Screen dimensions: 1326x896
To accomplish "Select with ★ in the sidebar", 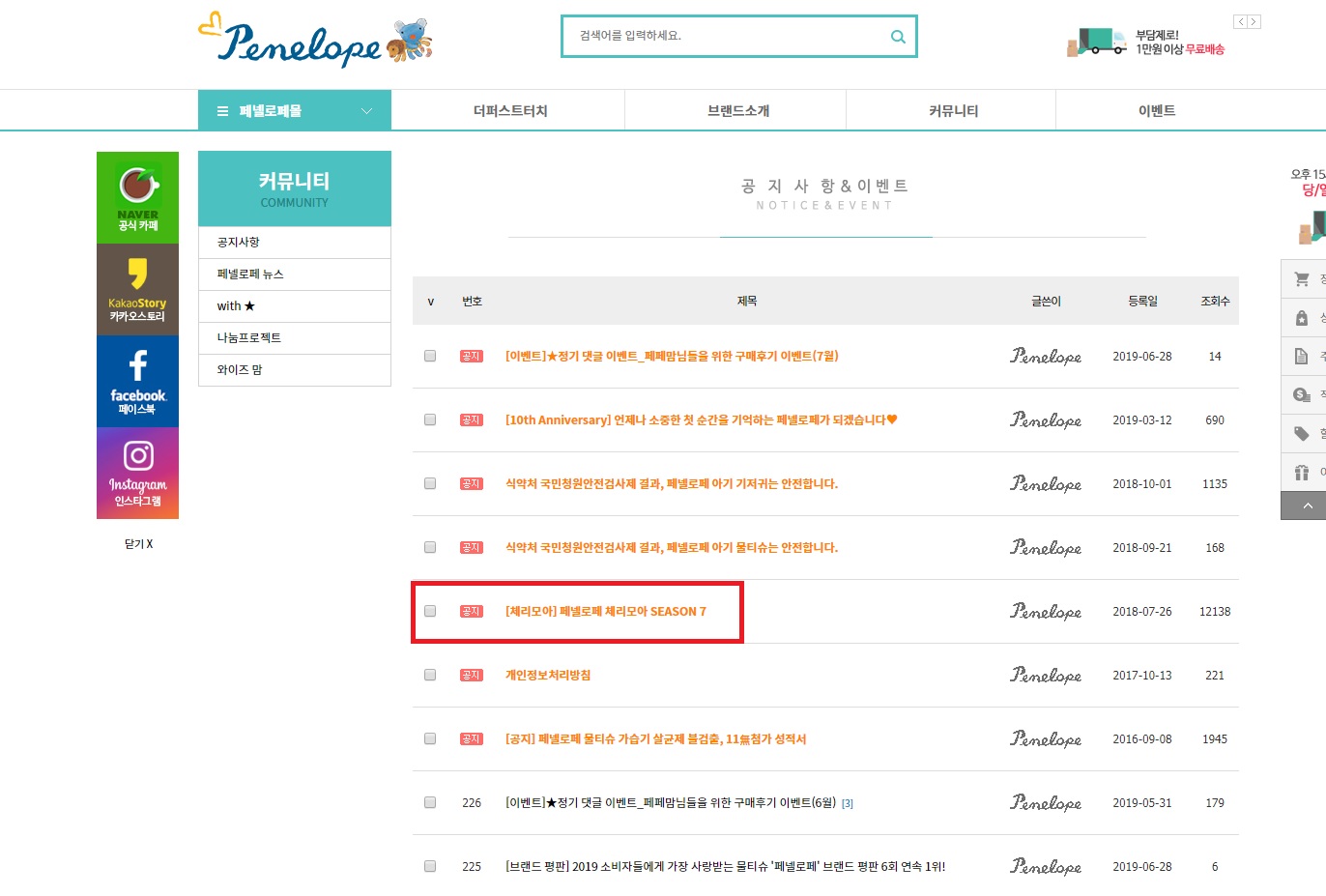I will pos(295,306).
